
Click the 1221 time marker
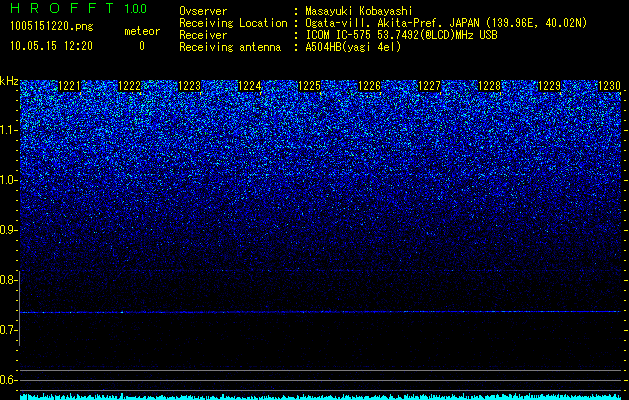tap(70, 86)
